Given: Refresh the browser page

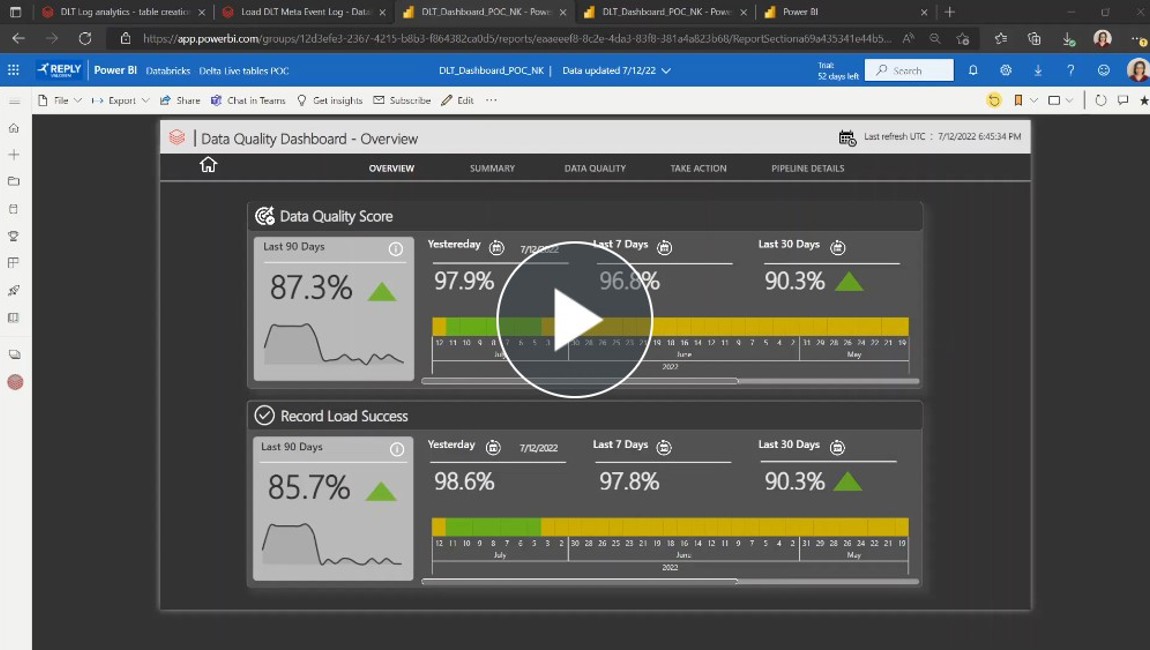Looking at the screenshot, I should 85,39.
